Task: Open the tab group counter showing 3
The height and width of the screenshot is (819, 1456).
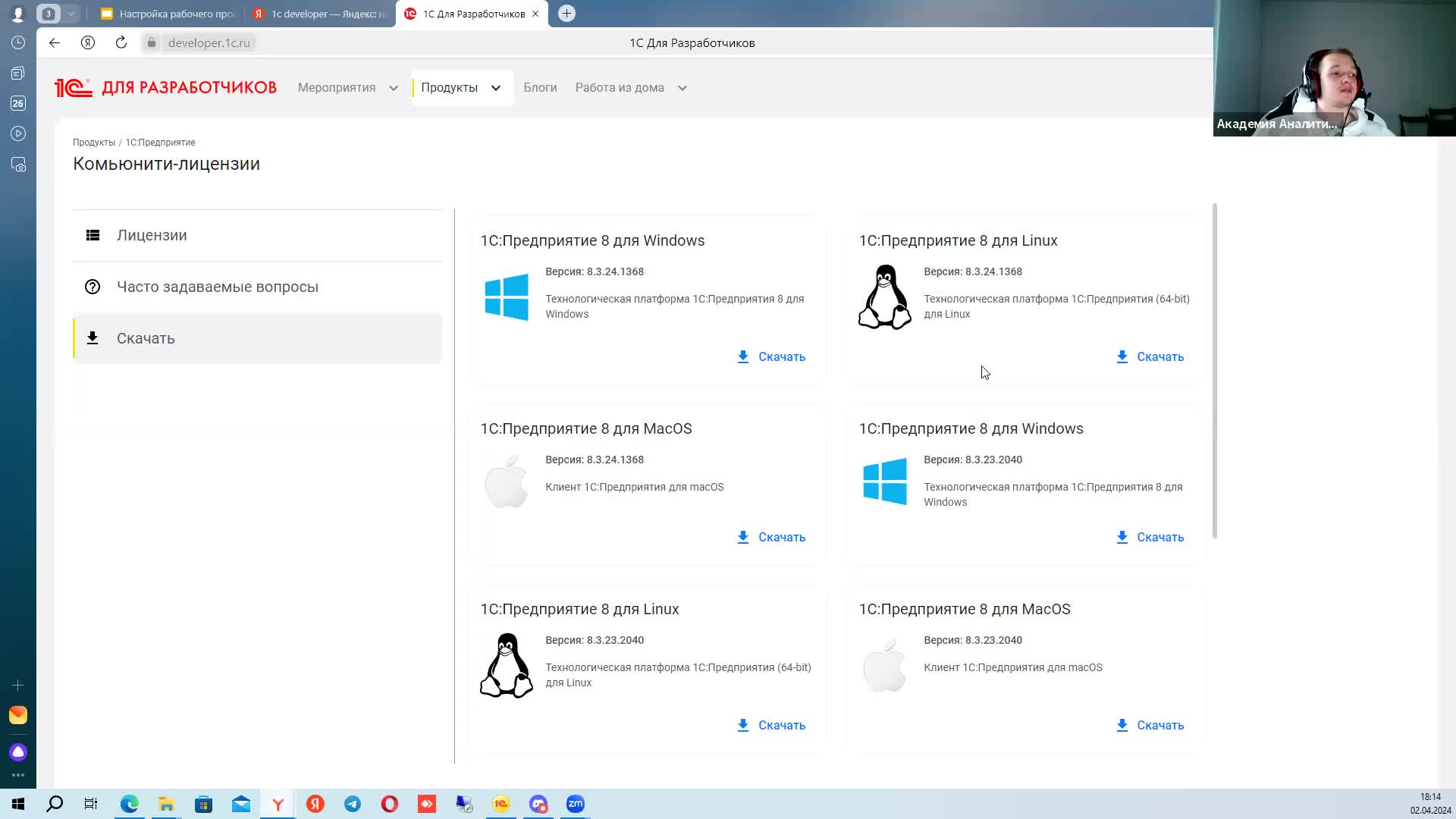Action: click(48, 14)
